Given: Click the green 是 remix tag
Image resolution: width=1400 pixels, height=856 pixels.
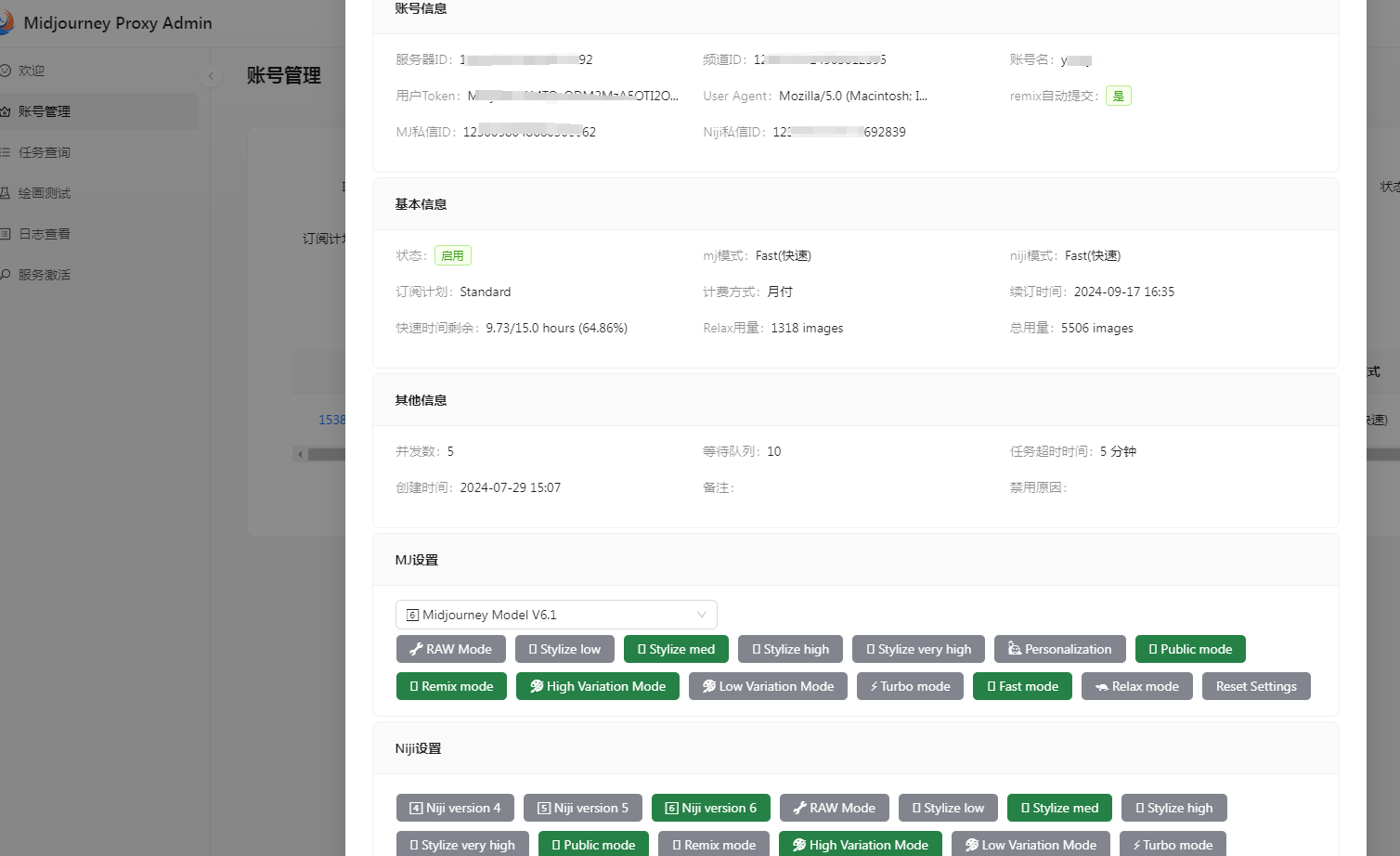Looking at the screenshot, I should [x=1119, y=96].
